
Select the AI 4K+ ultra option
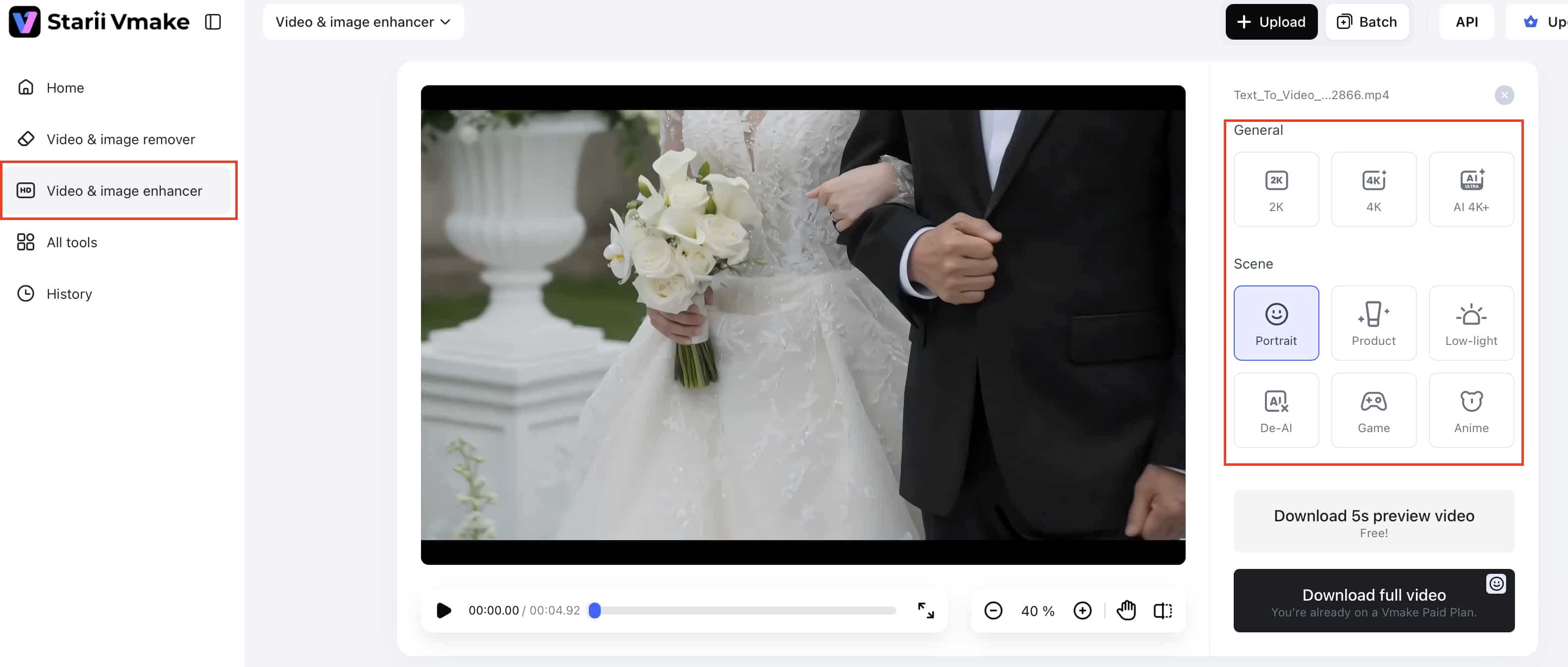pos(1471,189)
